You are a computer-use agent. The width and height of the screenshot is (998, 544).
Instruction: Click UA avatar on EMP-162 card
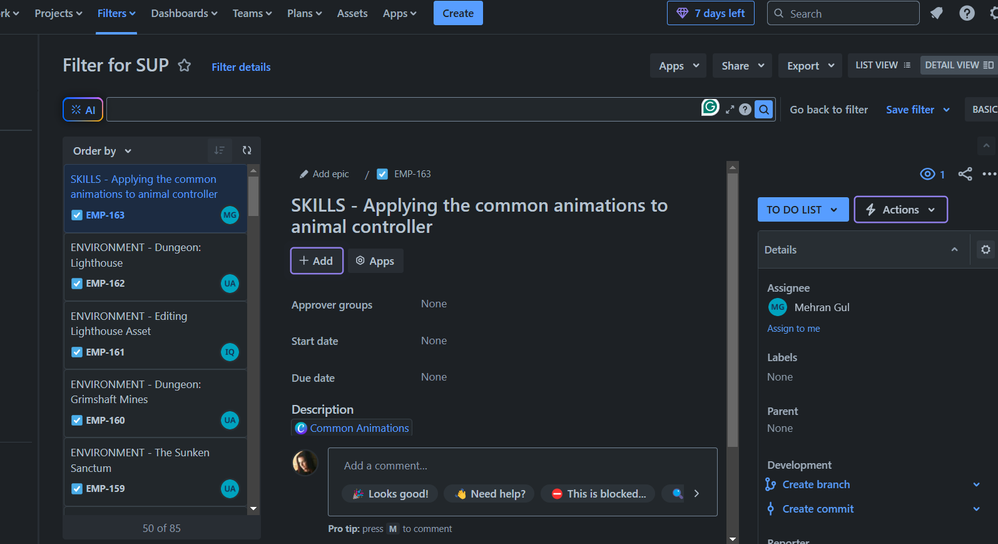click(x=230, y=283)
